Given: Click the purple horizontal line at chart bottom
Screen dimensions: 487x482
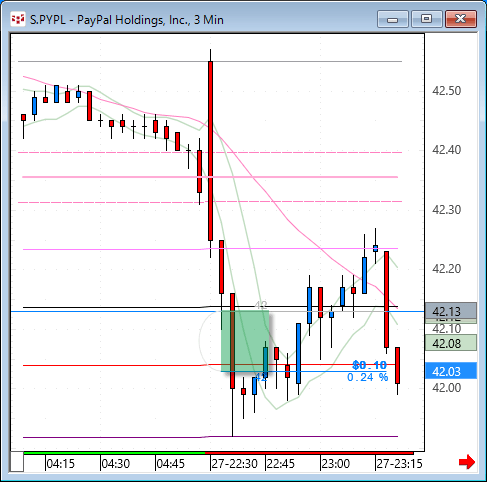Looking at the screenshot, I should 210,437.
